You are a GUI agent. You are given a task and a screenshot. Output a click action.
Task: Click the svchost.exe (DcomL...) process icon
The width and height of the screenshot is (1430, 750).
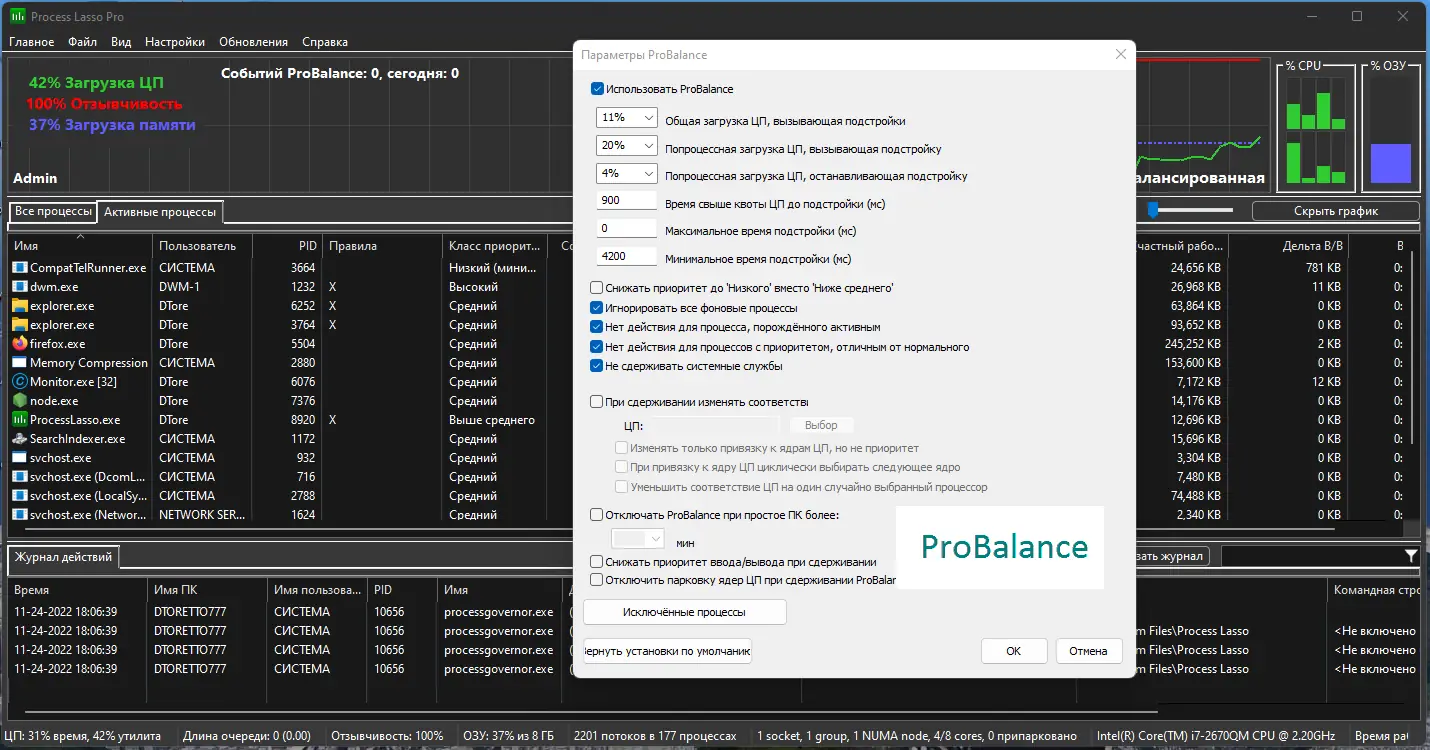[x=20, y=477]
